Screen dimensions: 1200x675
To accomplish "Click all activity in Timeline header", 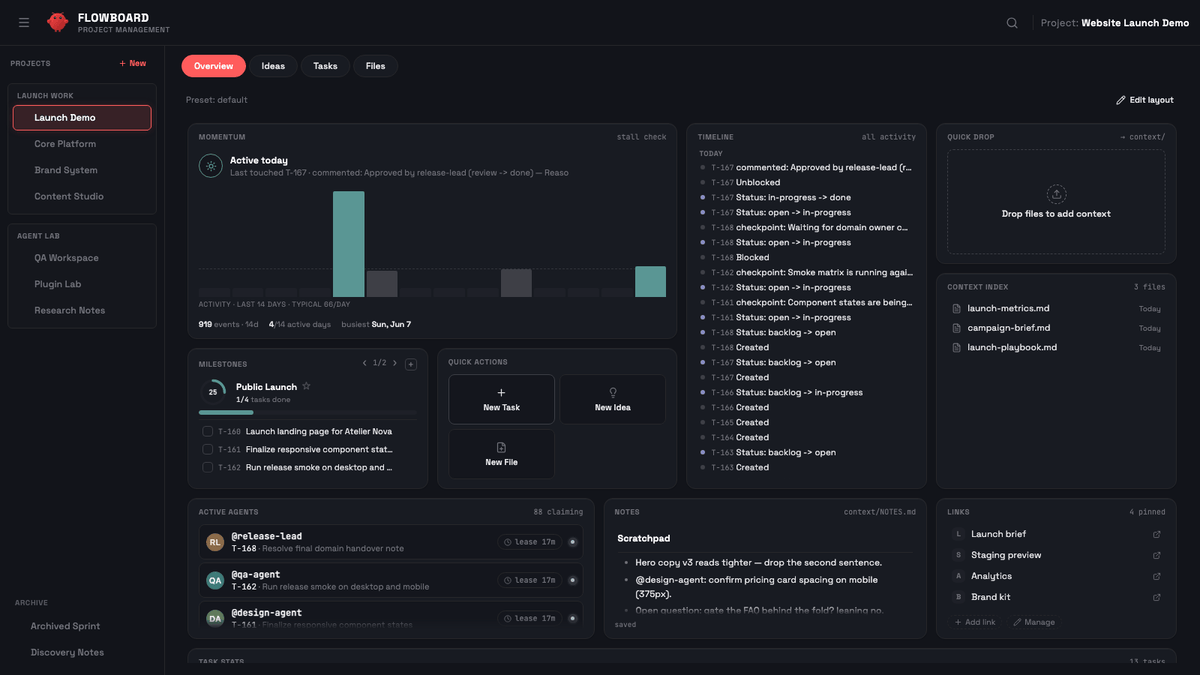I will pyautogui.click(x=889, y=137).
